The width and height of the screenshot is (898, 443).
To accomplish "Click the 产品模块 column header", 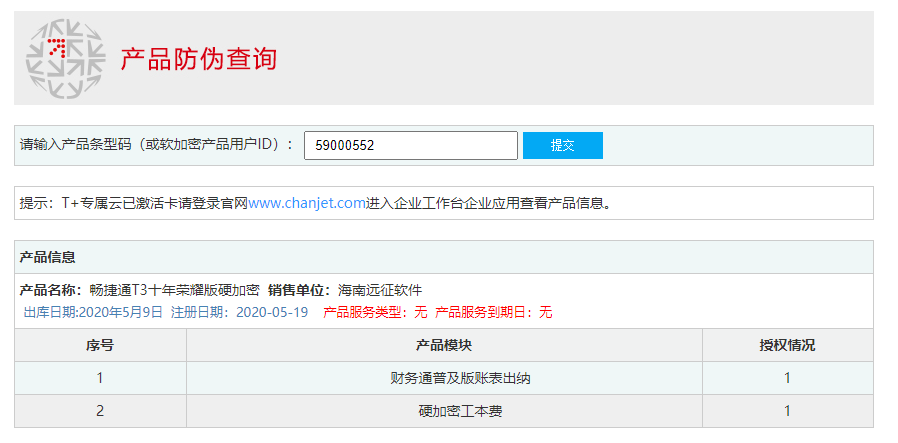I will coord(444,345).
